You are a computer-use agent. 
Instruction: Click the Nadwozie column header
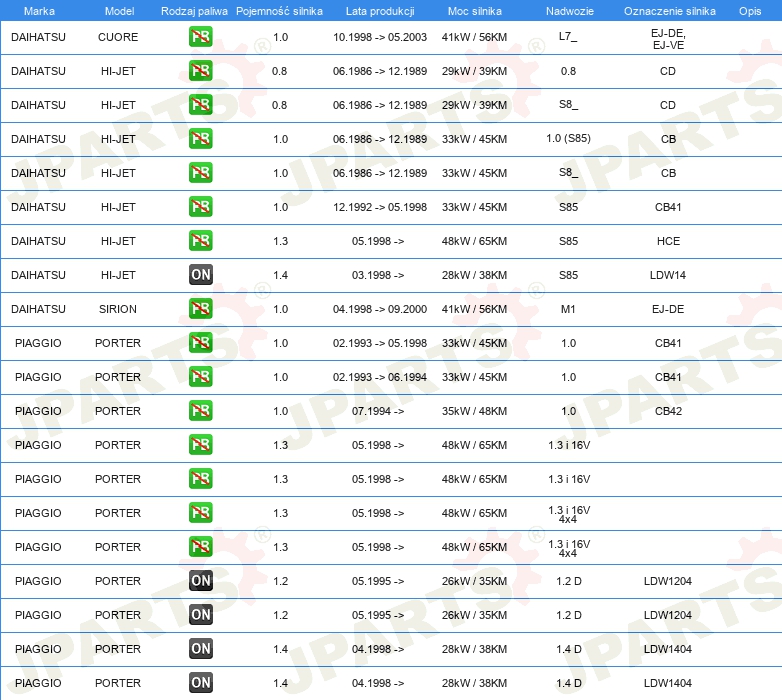pos(568,10)
